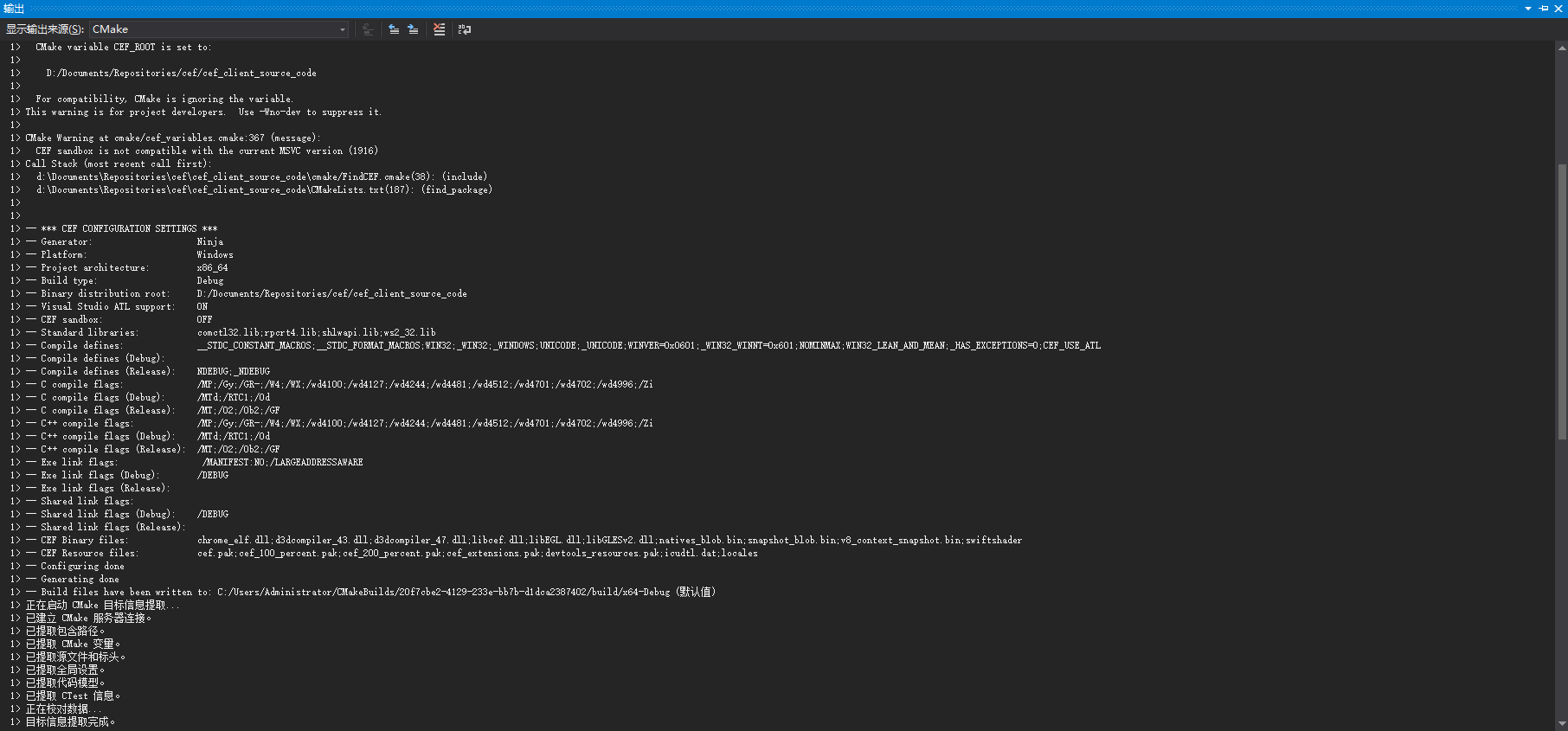
Task: Click the 'Shared link flags (Release)' line
Action: pos(106,528)
